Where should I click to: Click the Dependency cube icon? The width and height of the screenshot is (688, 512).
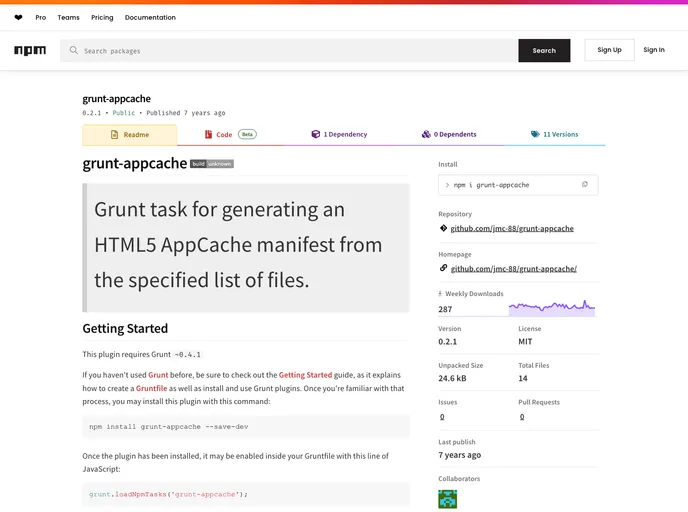315,134
